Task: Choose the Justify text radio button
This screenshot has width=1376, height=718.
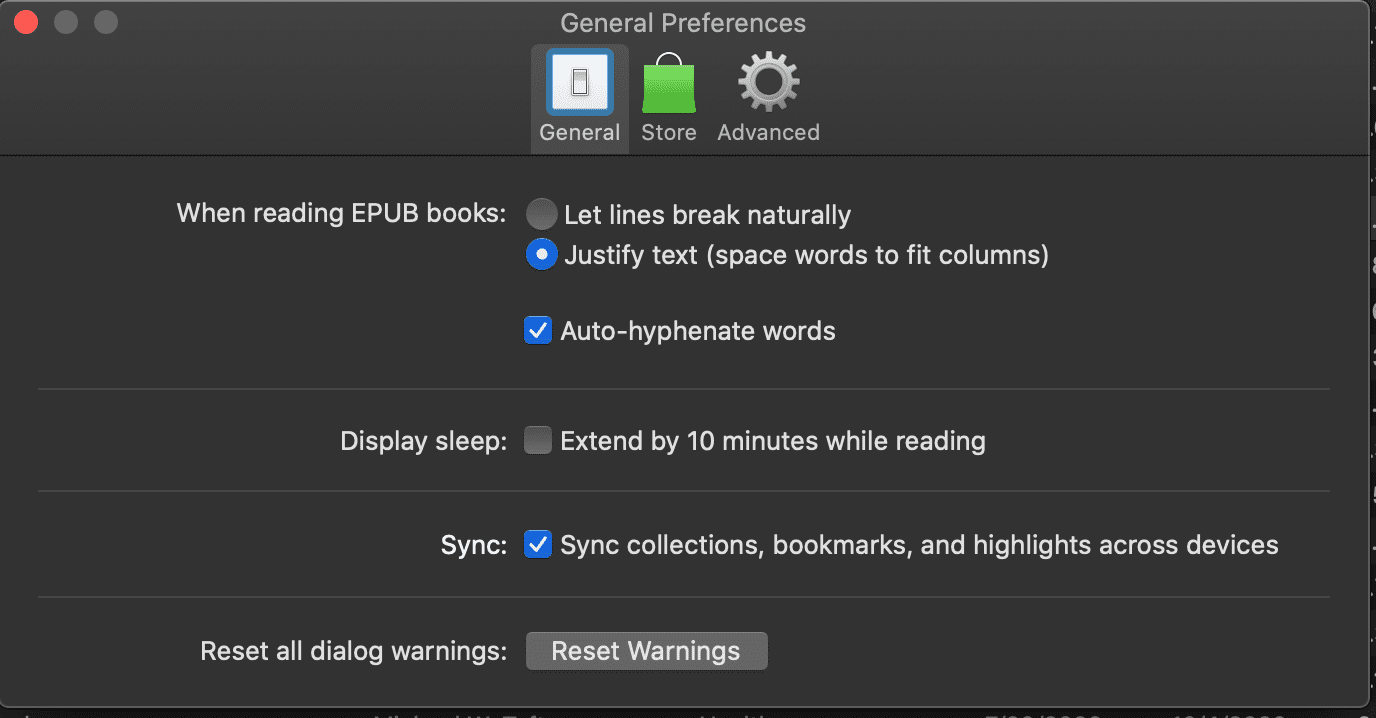Action: pos(541,255)
